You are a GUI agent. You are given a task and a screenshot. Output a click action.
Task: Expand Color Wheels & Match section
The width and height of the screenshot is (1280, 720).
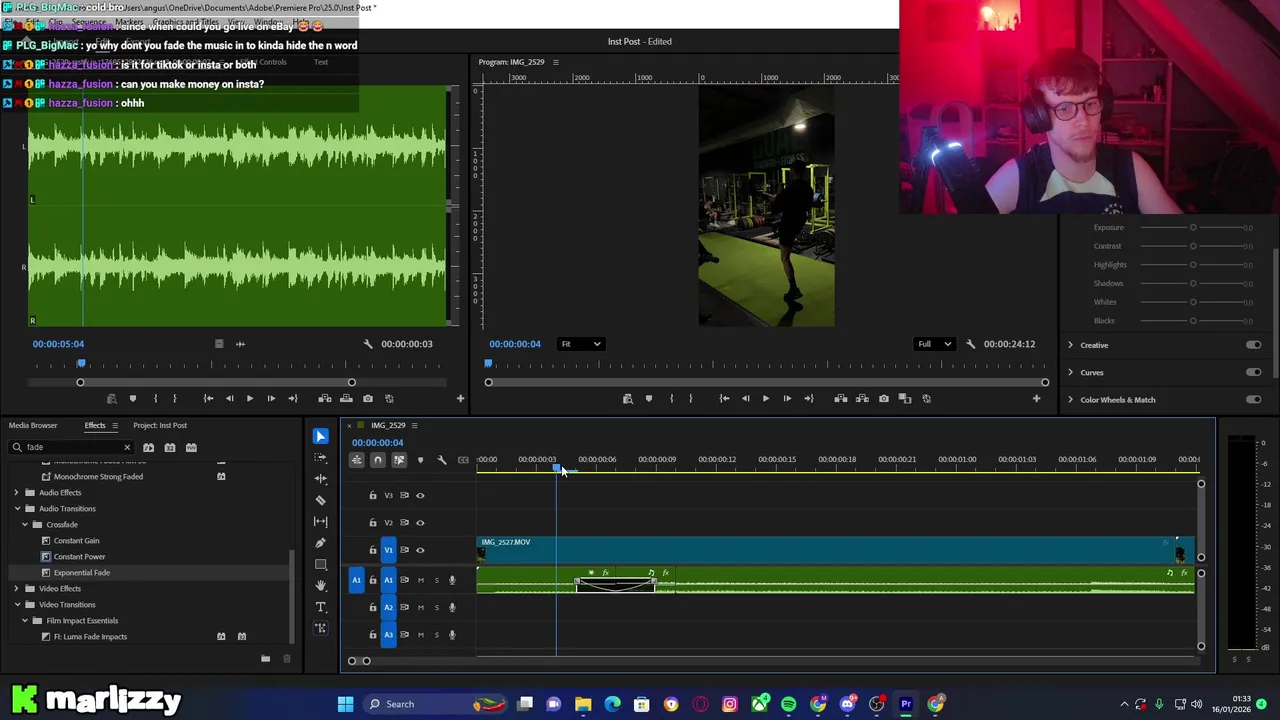pyautogui.click(x=1070, y=399)
